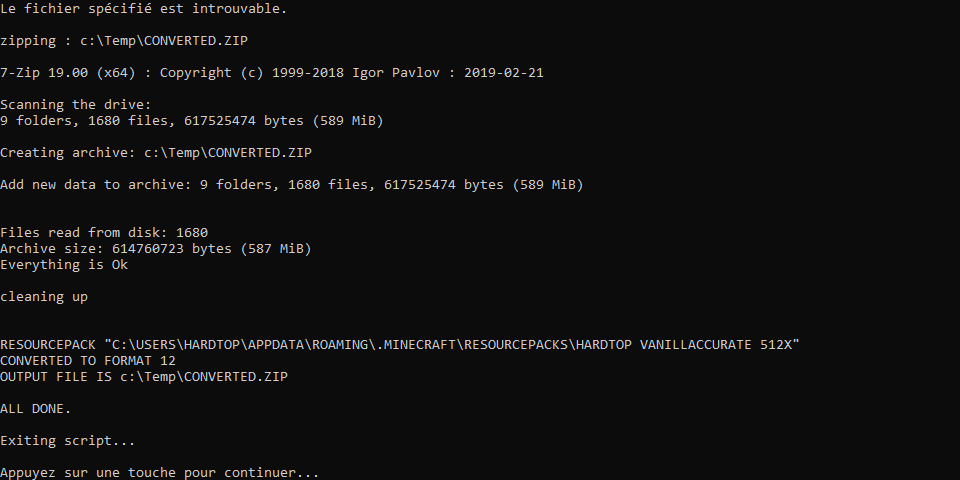
Task: Click the 2019-02-21 release date
Action: [x=504, y=73]
